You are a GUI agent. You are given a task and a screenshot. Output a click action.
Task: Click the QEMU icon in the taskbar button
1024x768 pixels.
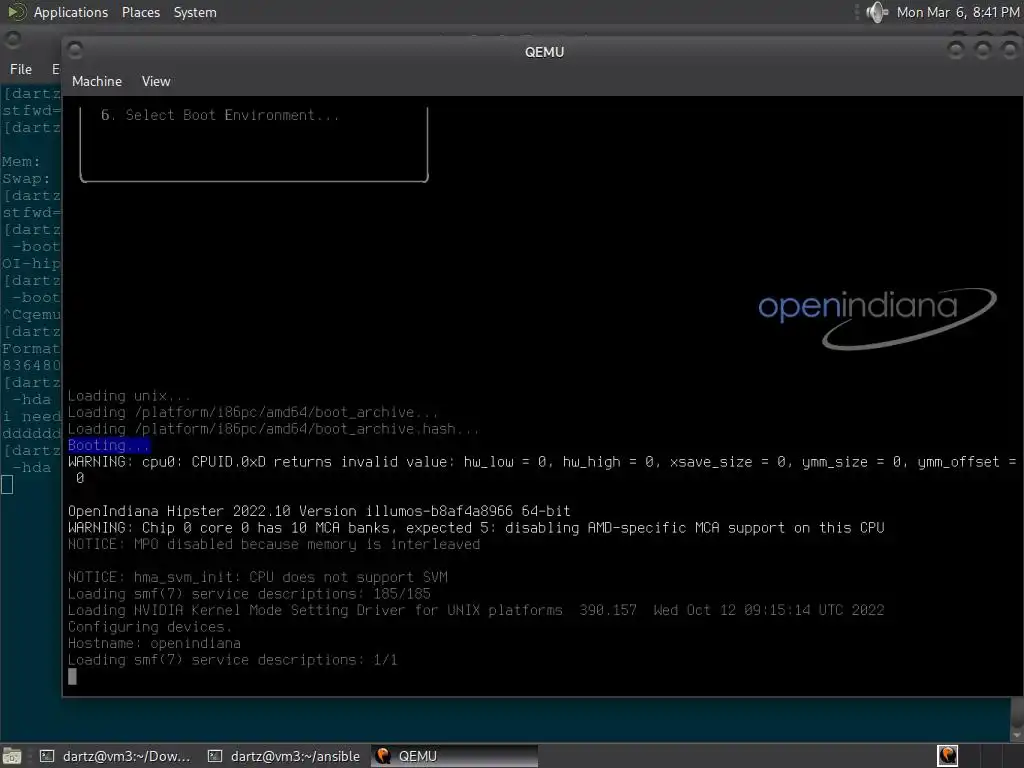click(383, 756)
